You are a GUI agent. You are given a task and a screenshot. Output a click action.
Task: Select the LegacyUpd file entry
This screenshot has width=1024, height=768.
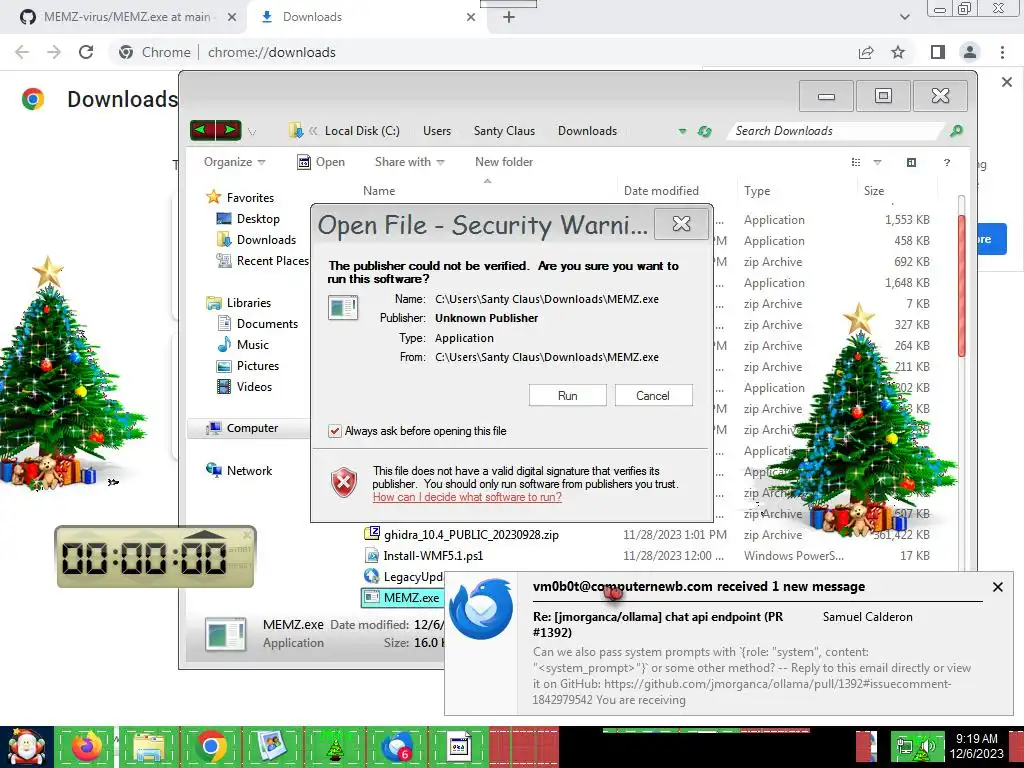click(x=404, y=577)
